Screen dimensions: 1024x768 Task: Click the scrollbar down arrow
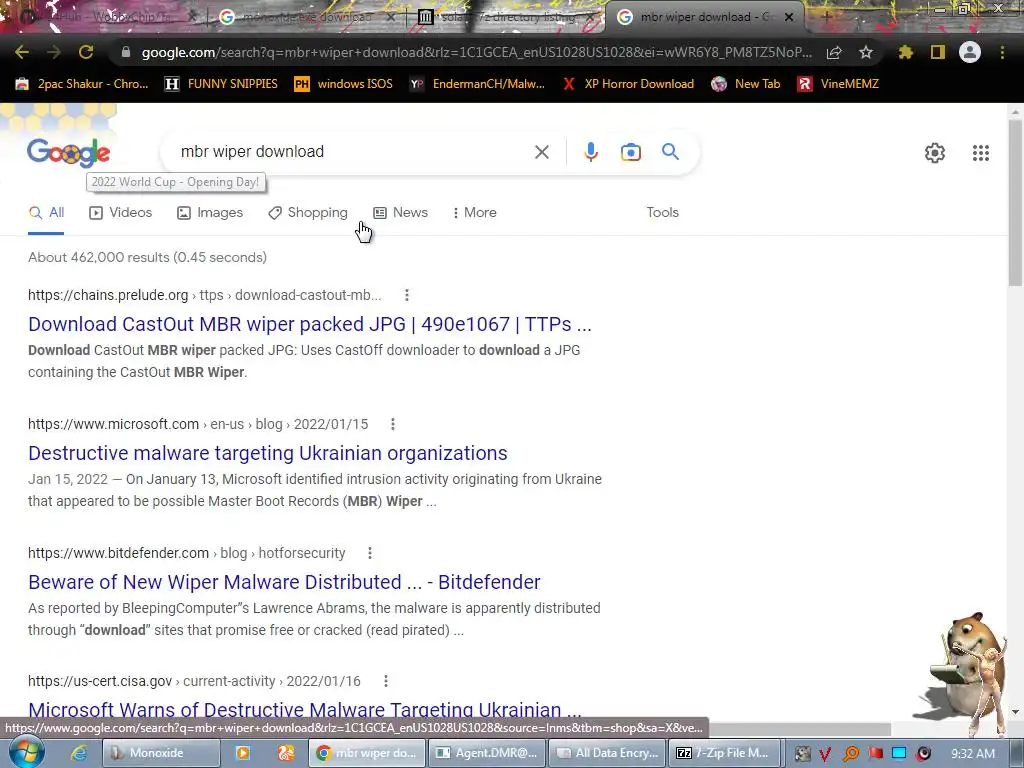point(1015,712)
